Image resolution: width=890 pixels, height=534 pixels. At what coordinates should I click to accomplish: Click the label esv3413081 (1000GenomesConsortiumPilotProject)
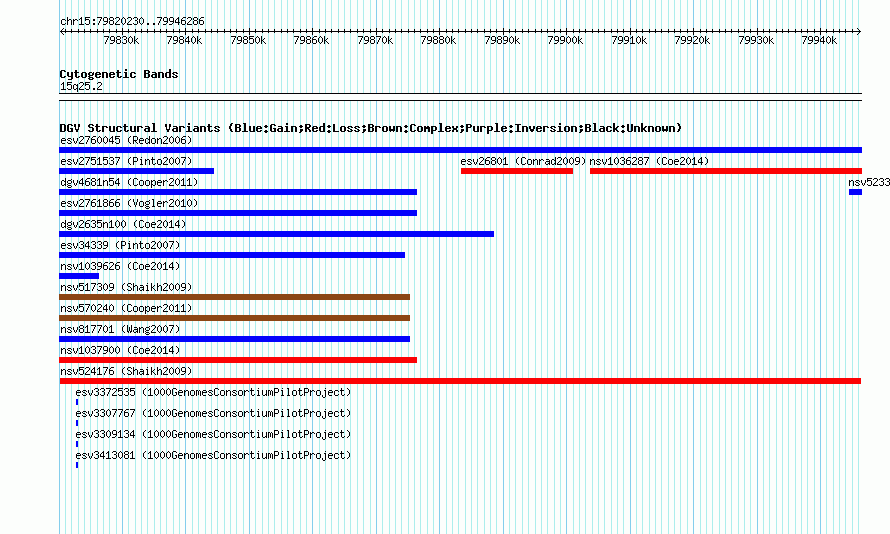pyautogui.click(x=213, y=455)
